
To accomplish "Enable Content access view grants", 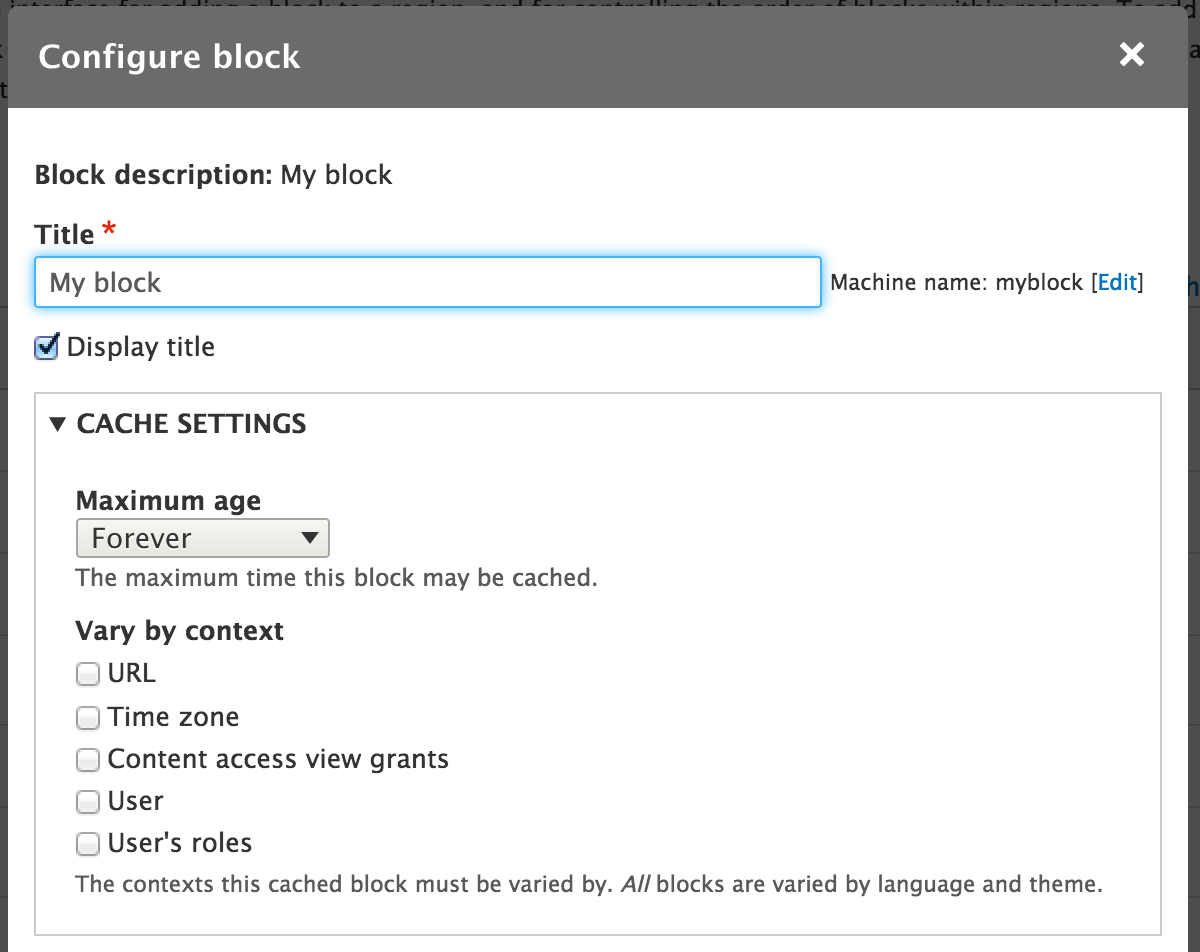I will [x=88, y=759].
